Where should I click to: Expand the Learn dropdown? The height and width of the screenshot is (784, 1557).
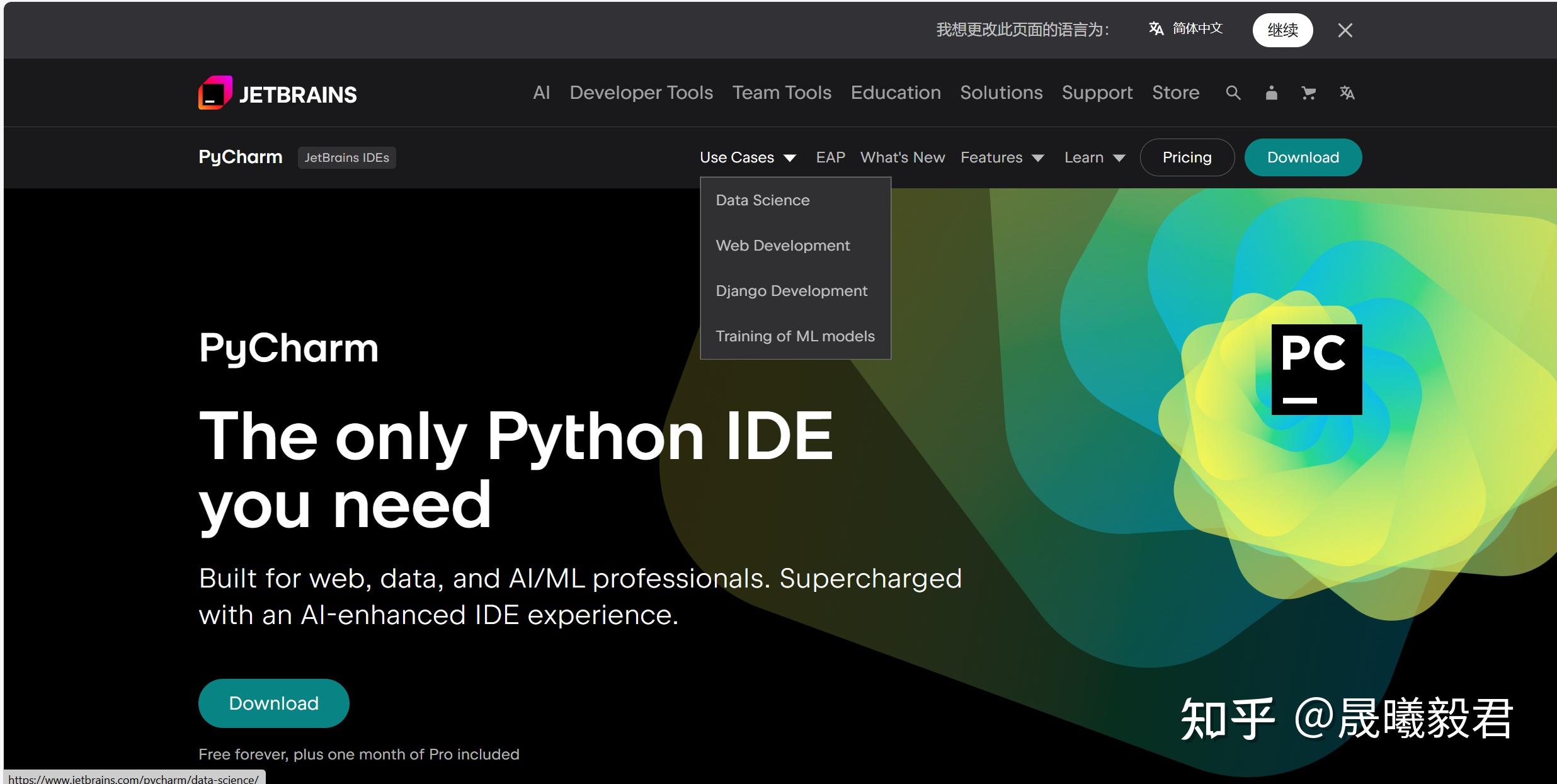1095,157
